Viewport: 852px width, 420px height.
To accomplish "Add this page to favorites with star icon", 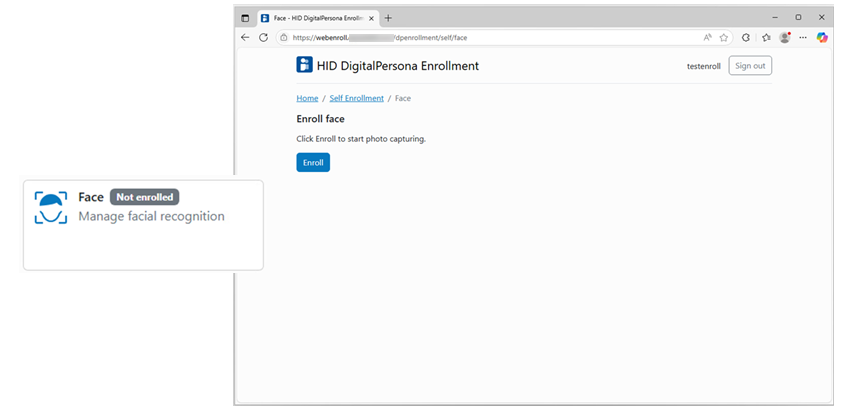I will coord(723,37).
